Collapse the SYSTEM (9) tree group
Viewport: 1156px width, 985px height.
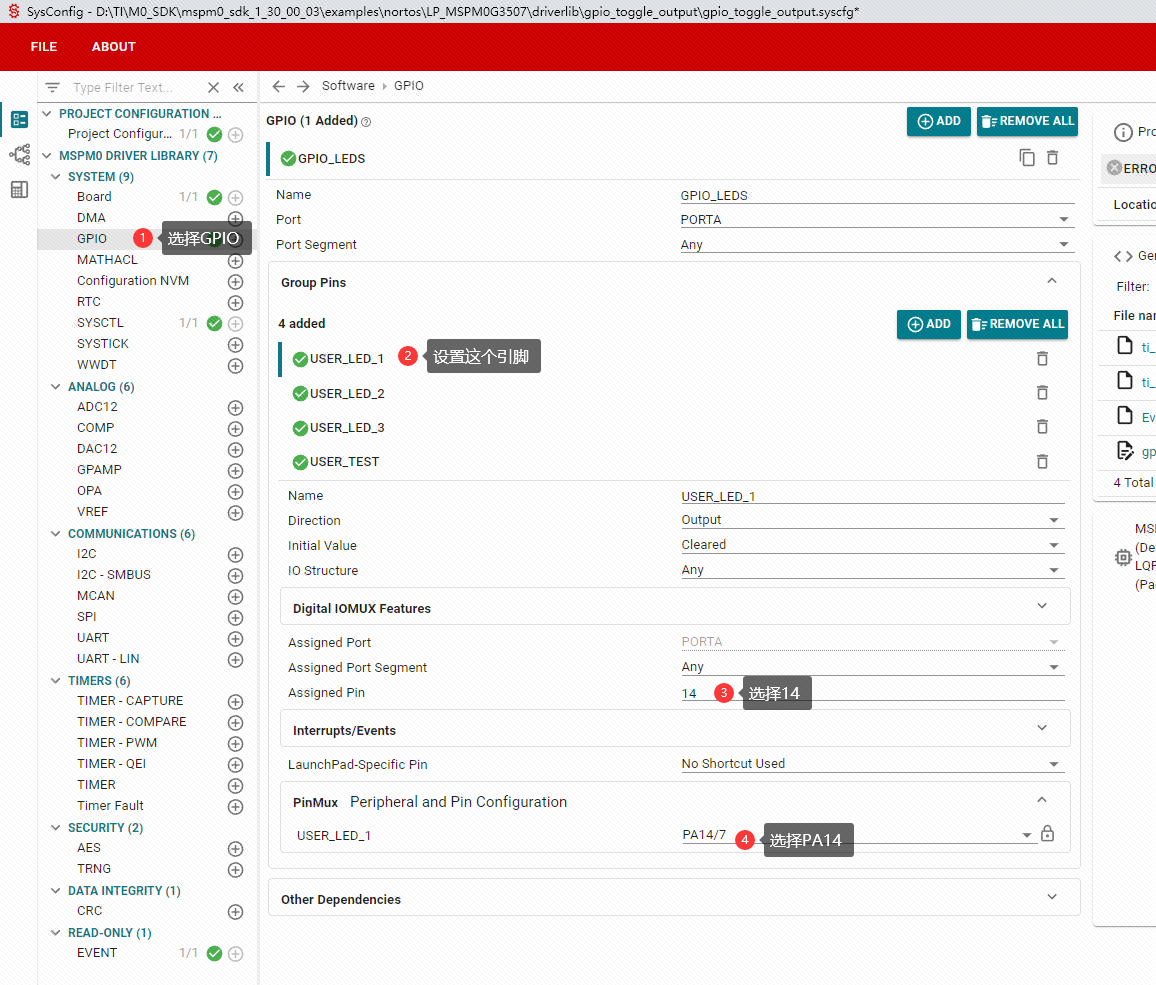55,177
